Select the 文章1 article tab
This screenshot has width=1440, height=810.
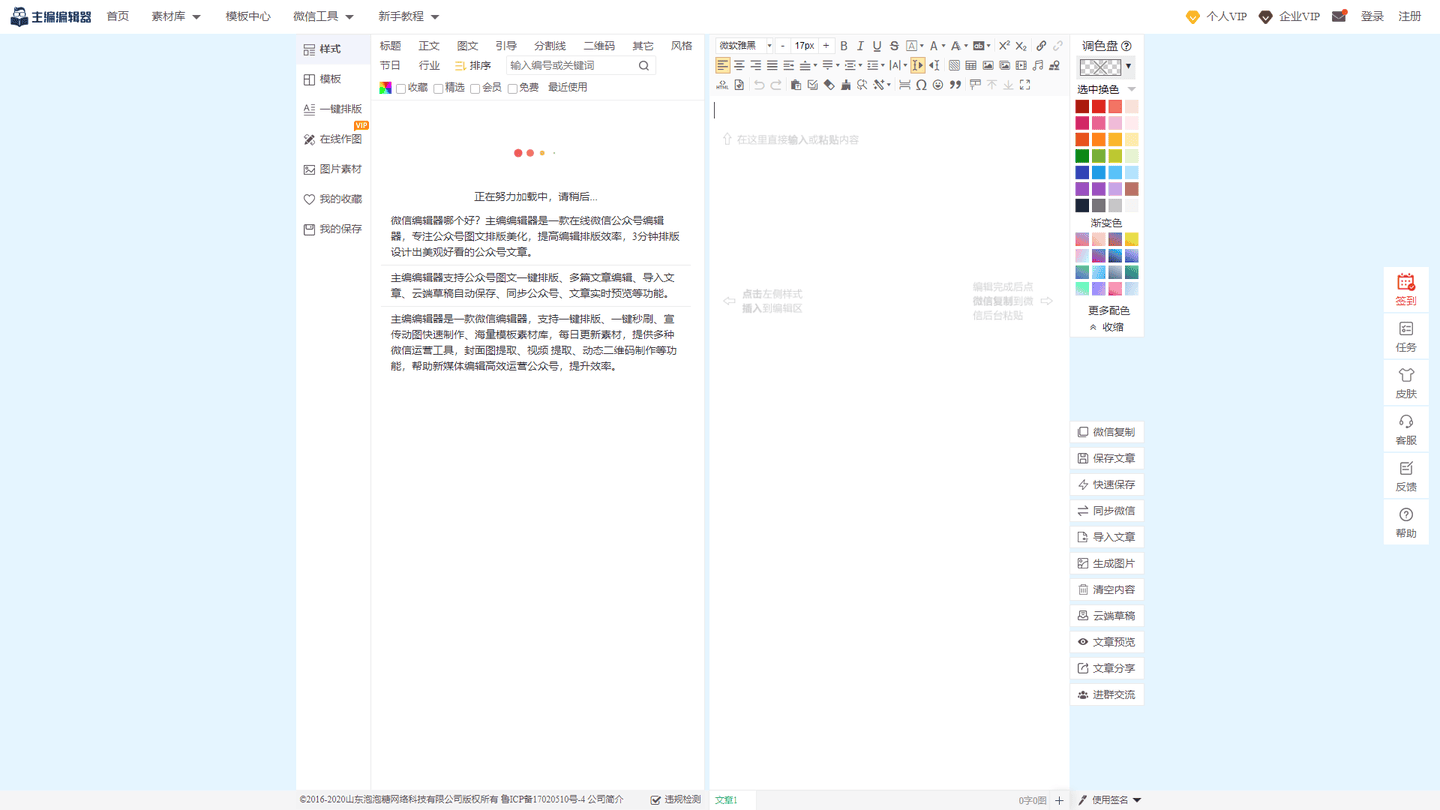click(726, 800)
